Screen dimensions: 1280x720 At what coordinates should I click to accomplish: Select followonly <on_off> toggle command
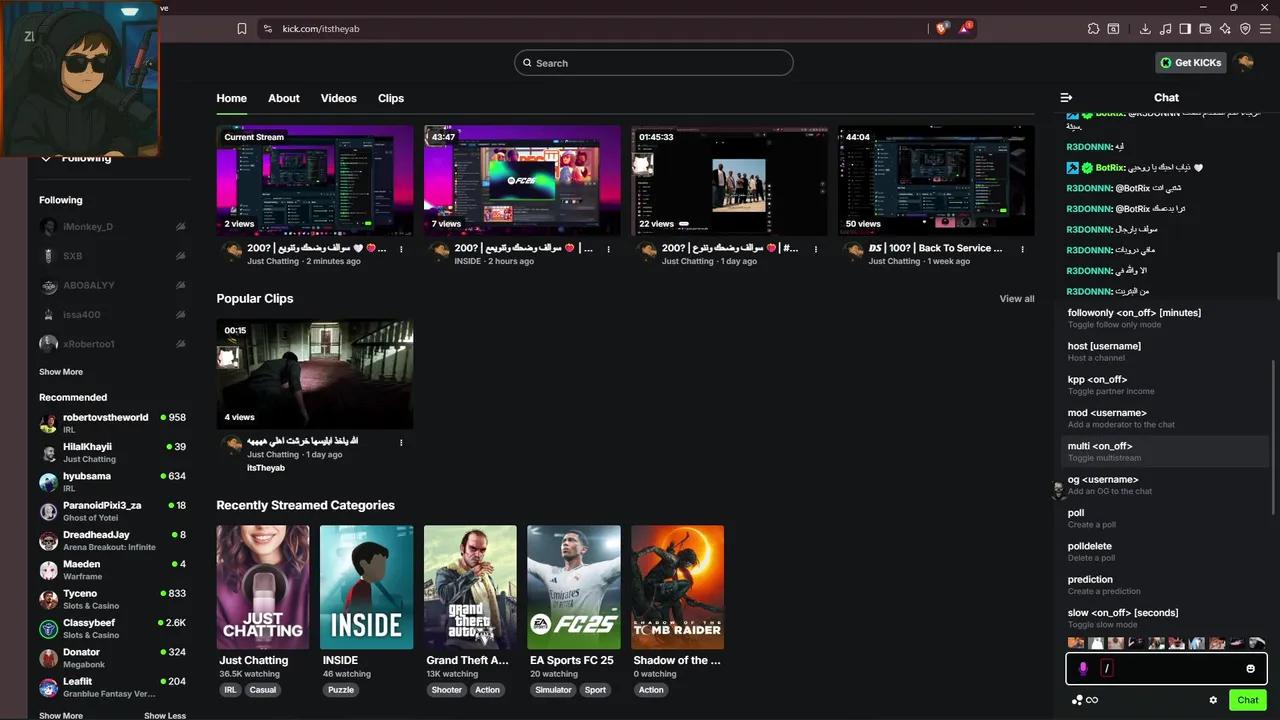1164,318
